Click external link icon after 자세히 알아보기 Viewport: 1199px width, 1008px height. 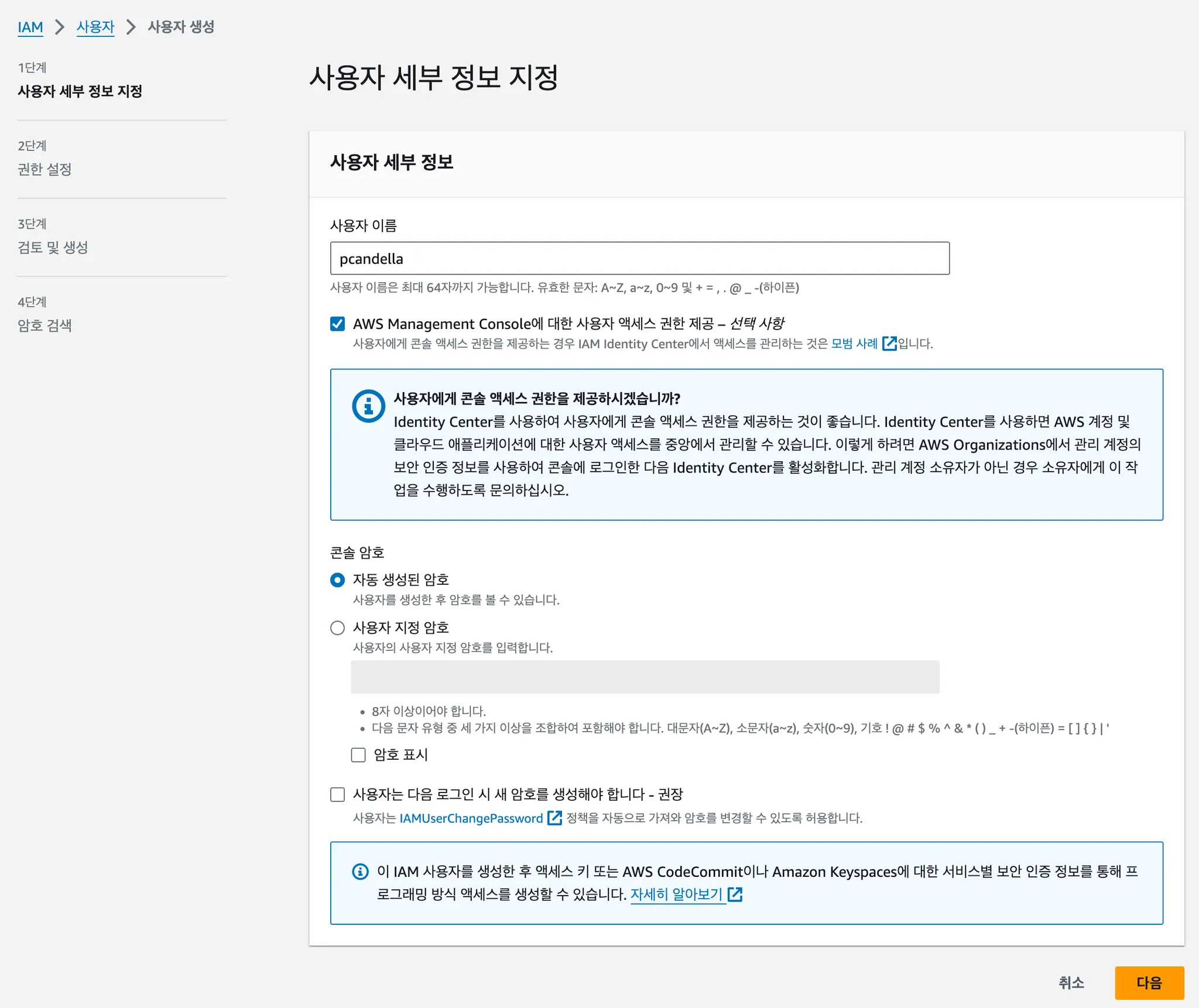tap(735, 894)
